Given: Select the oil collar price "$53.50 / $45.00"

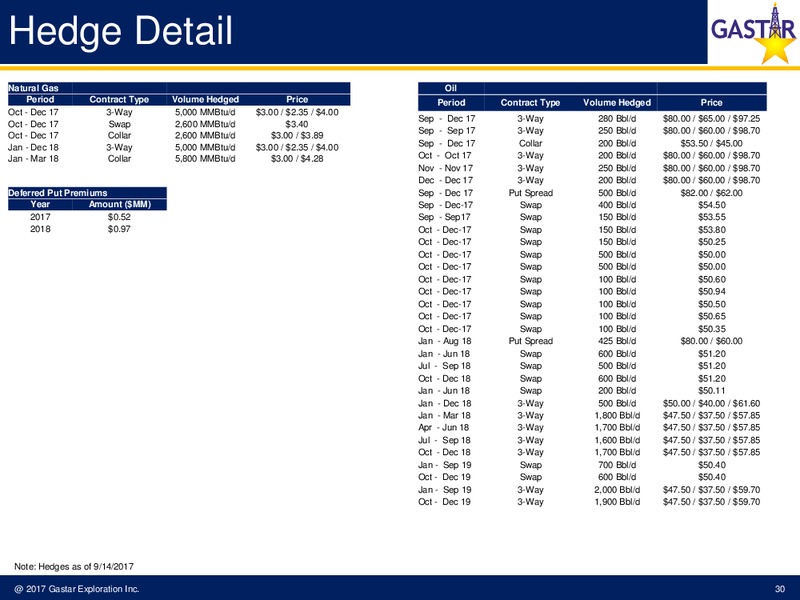Looking at the screenshot, I should [711, 143].
